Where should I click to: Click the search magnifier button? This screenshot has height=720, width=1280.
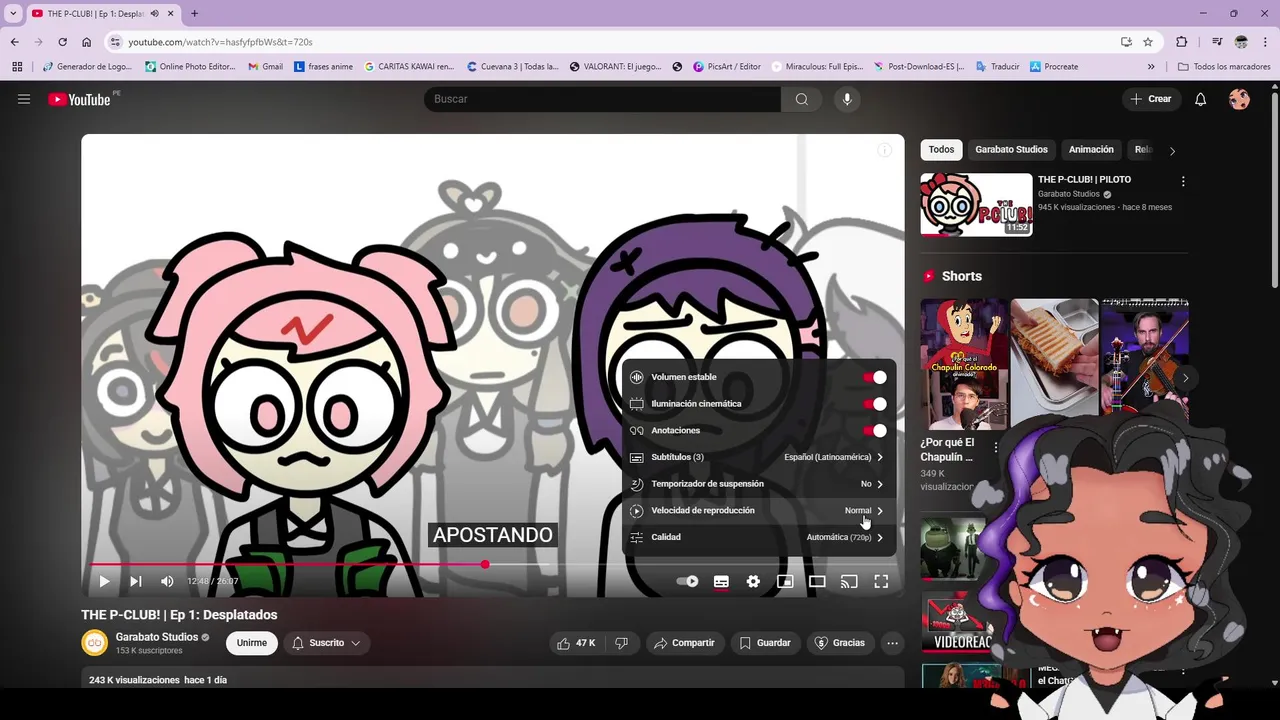[802, 99]
